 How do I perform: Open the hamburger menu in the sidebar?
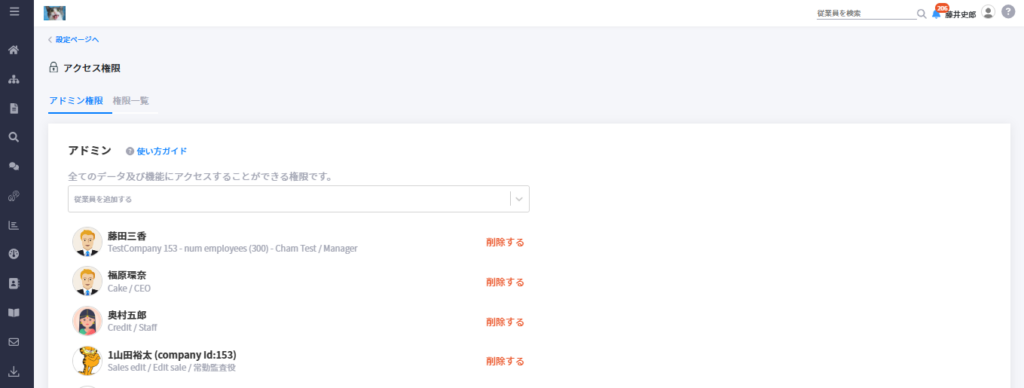pos(14,11)
